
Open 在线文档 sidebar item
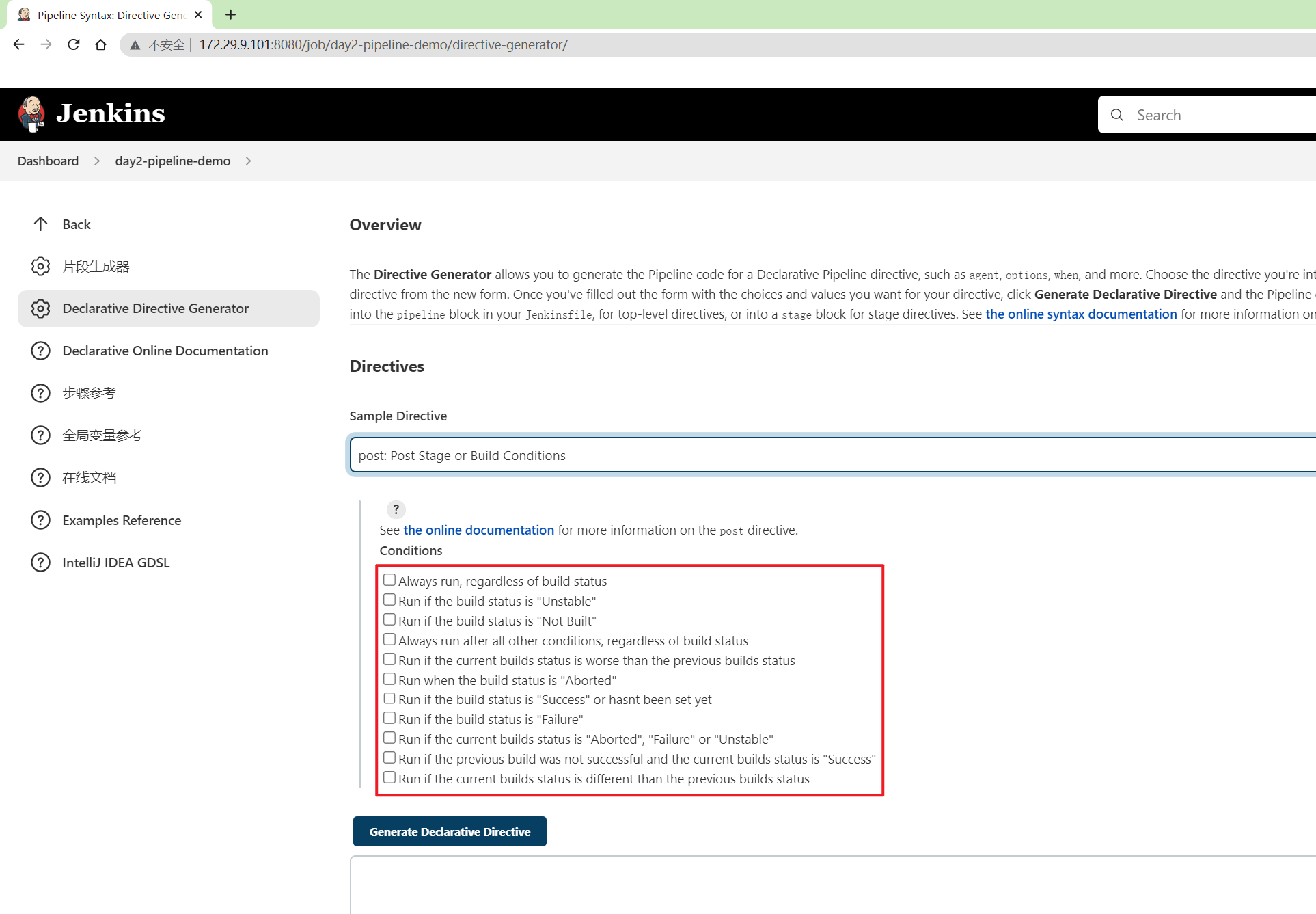pos(169,478)
